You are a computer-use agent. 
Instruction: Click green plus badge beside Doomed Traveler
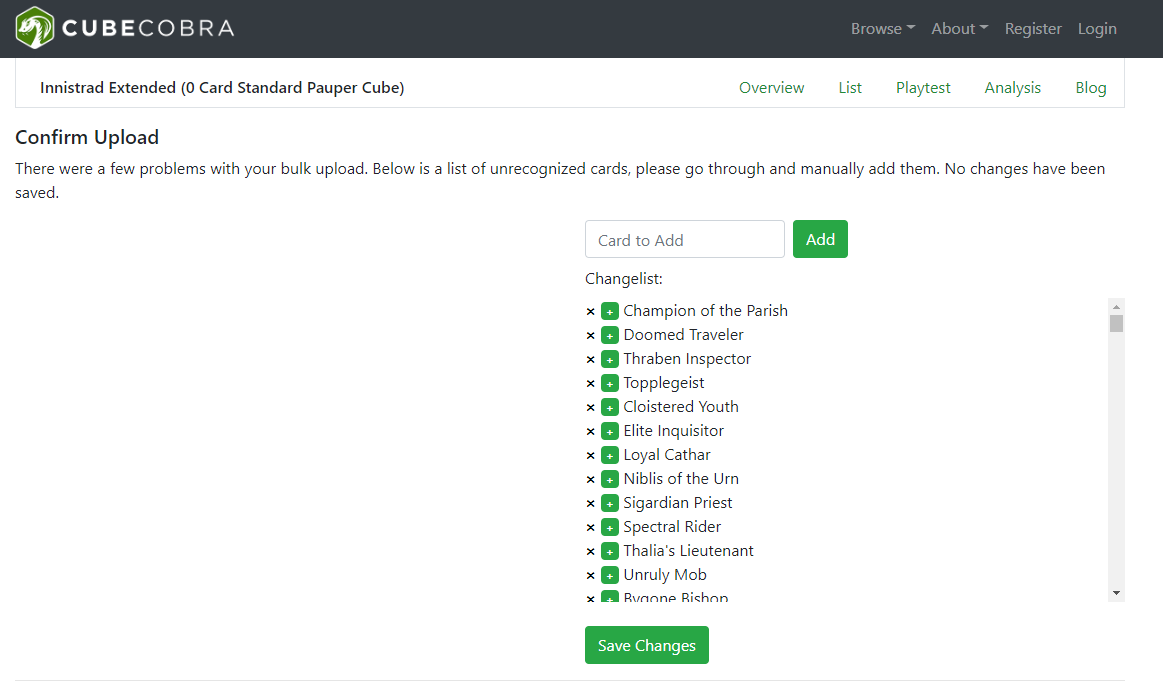[x=610, y=335]
